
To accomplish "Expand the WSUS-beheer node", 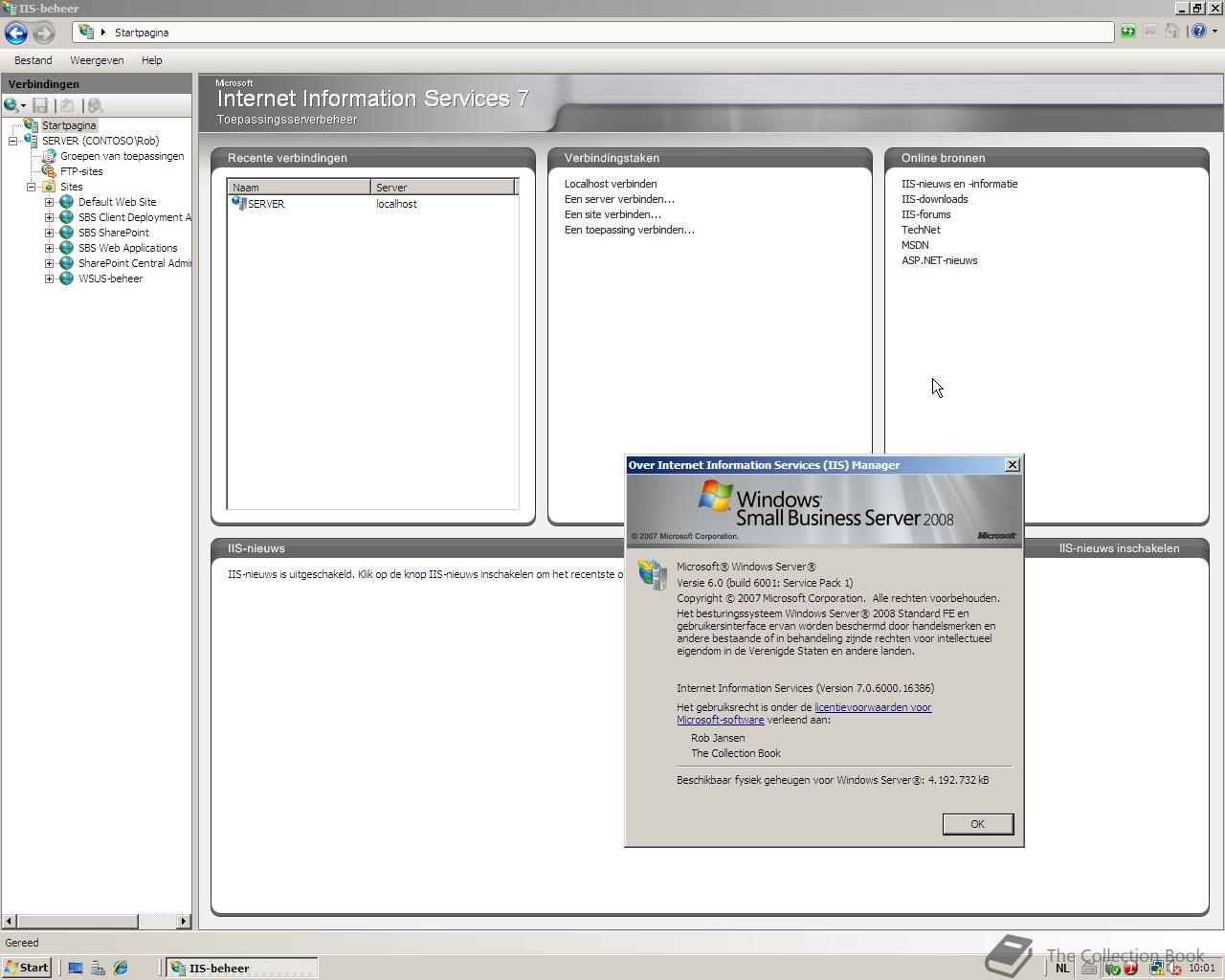I will (49, 278).
